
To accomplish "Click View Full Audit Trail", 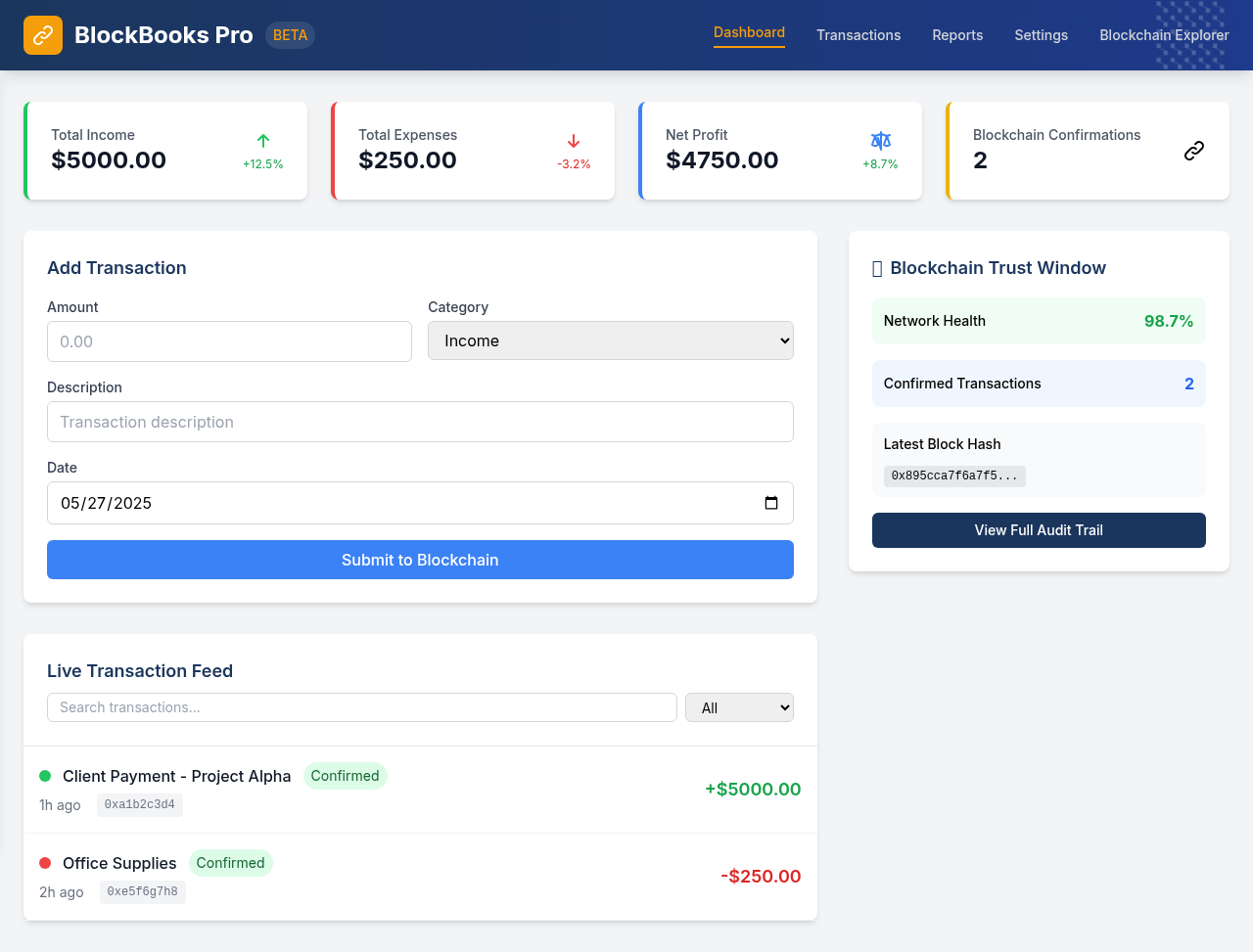I will point(1038,529).
